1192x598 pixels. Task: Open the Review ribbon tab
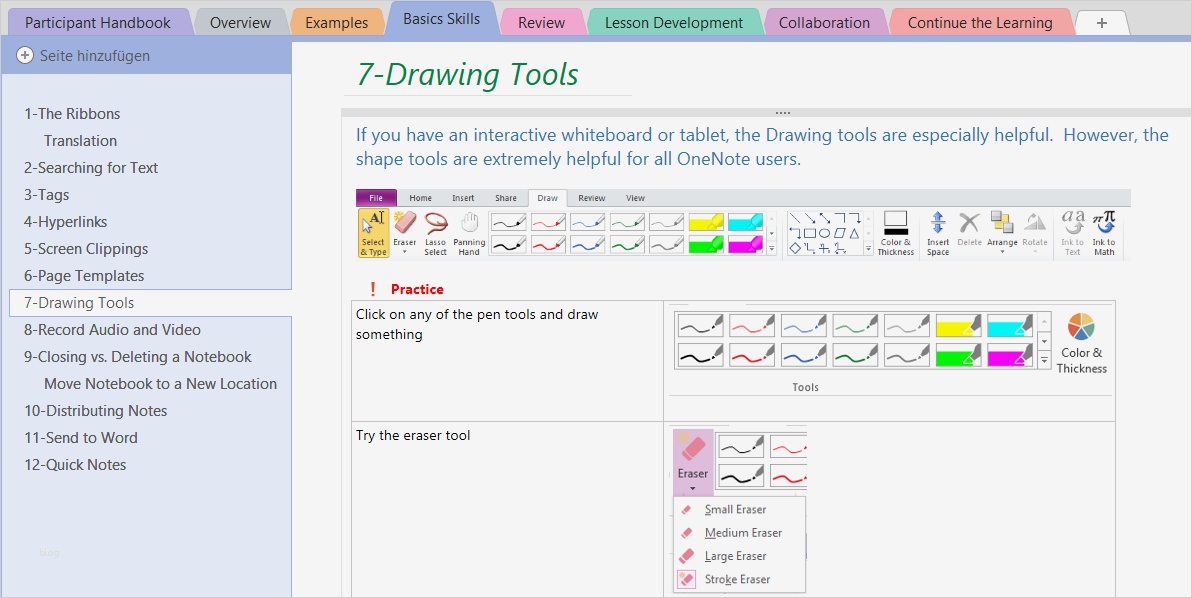tap(592, 198)
